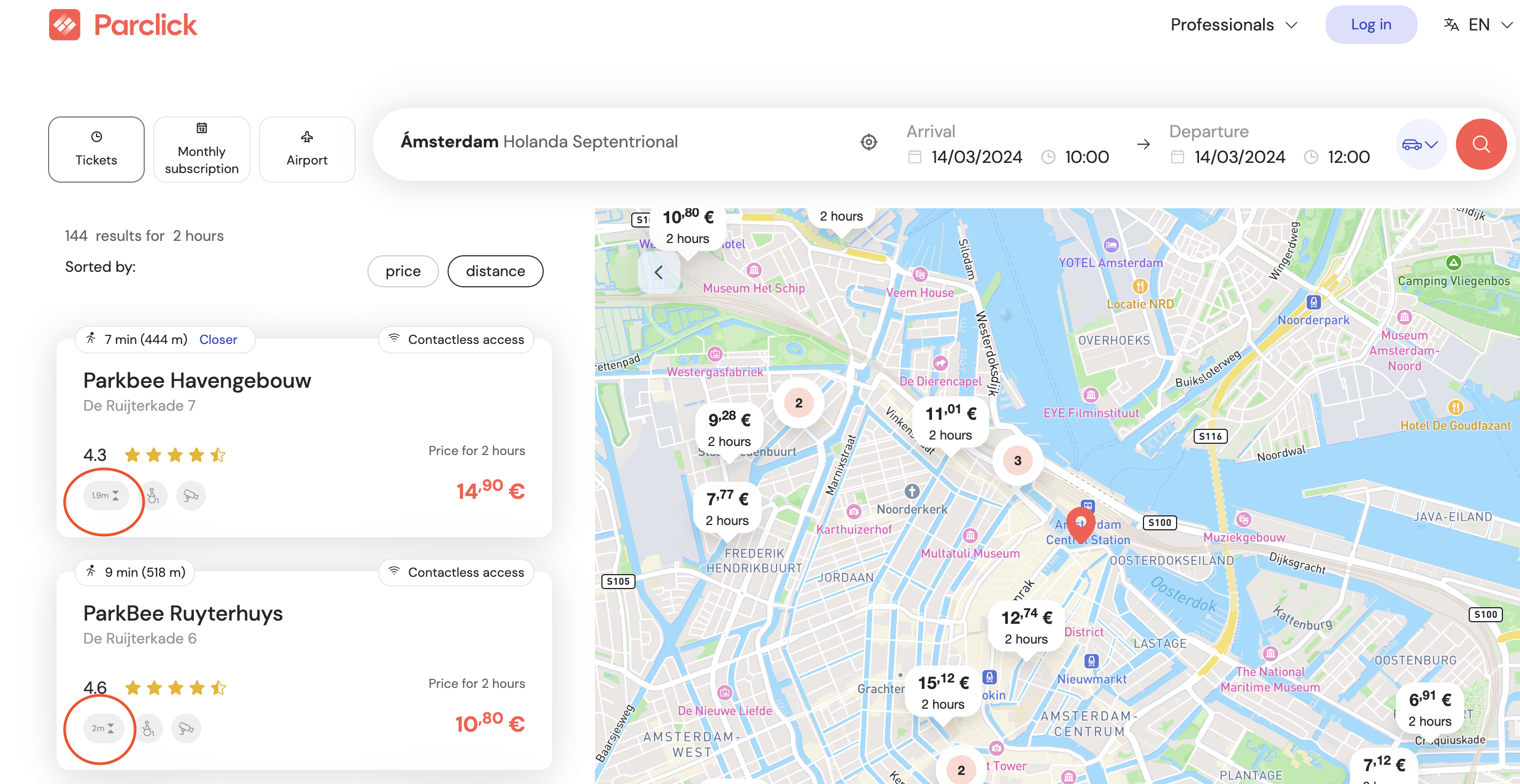Sort results by distance

pyautogui.click(x=495, y=271)
